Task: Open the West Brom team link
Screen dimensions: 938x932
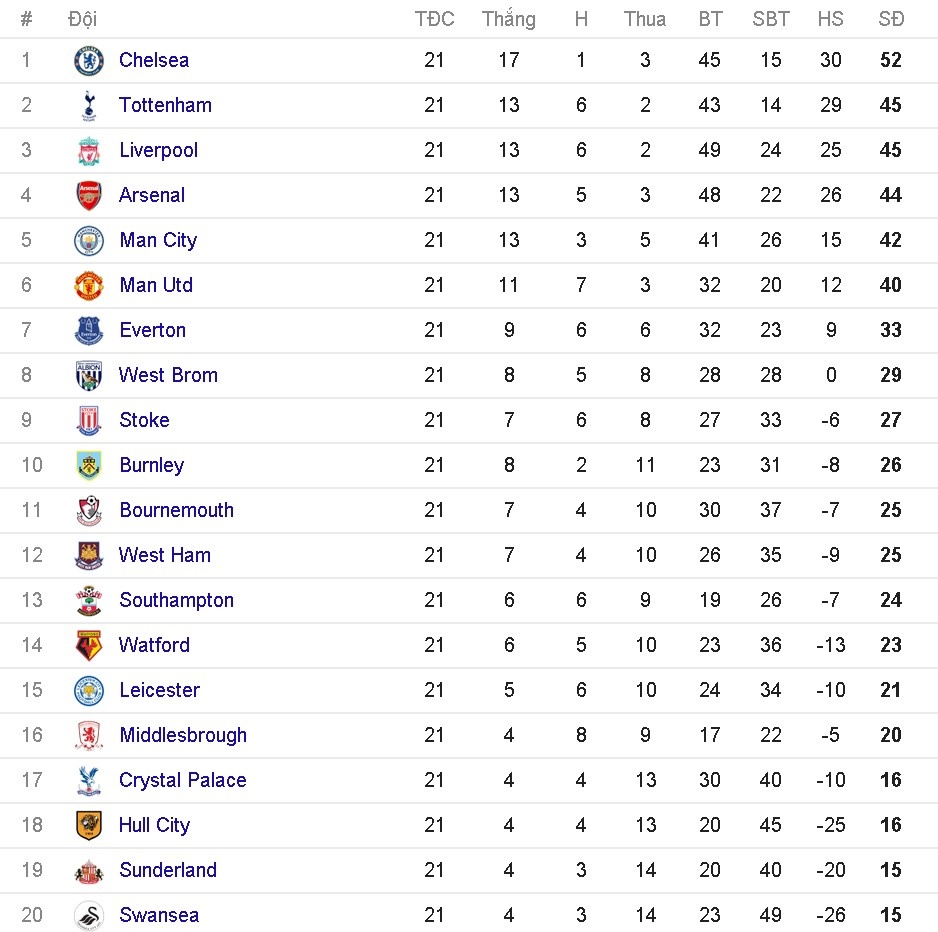Action: coord(168,375)
